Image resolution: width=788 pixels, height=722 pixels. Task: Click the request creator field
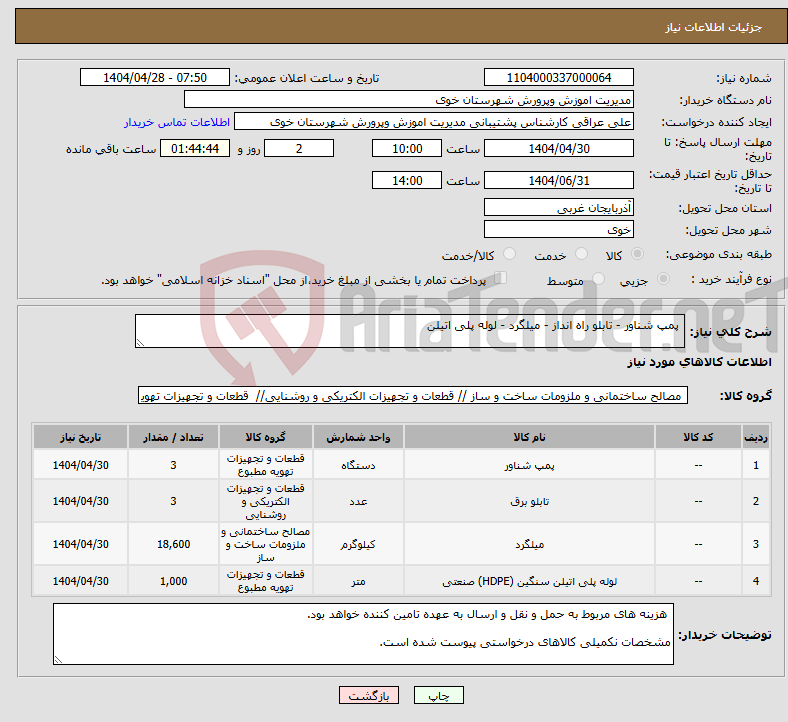pyautogui.click(x=434, y=122)
